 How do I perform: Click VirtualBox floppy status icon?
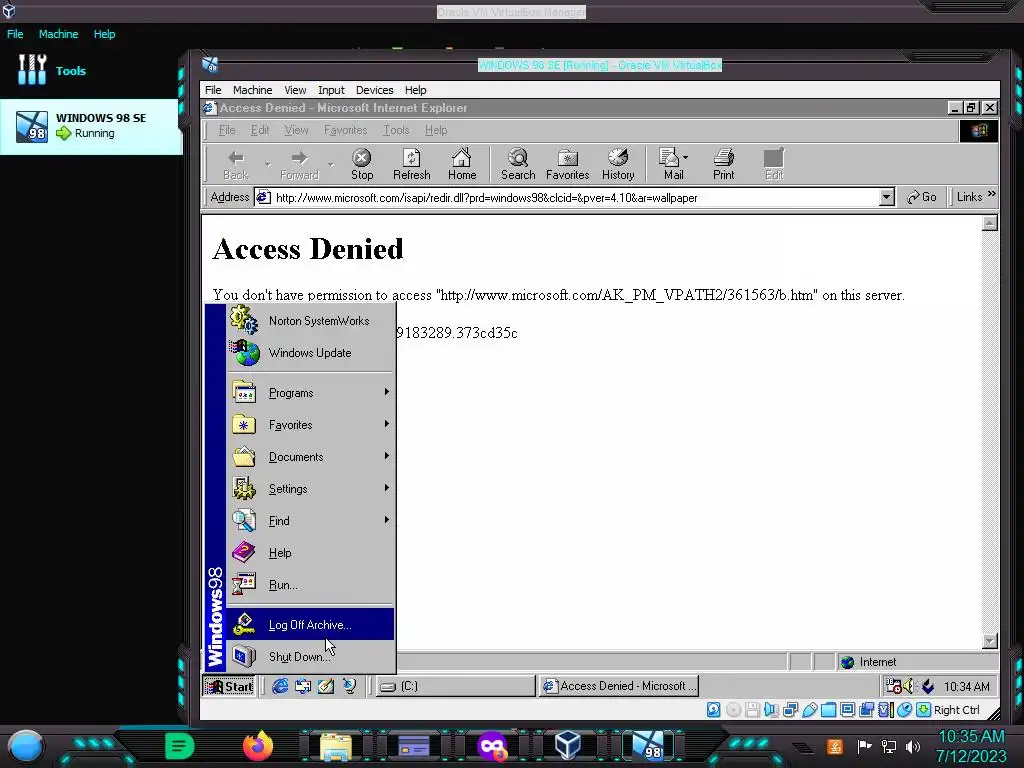pyautogui.click(x=752, y=710)
